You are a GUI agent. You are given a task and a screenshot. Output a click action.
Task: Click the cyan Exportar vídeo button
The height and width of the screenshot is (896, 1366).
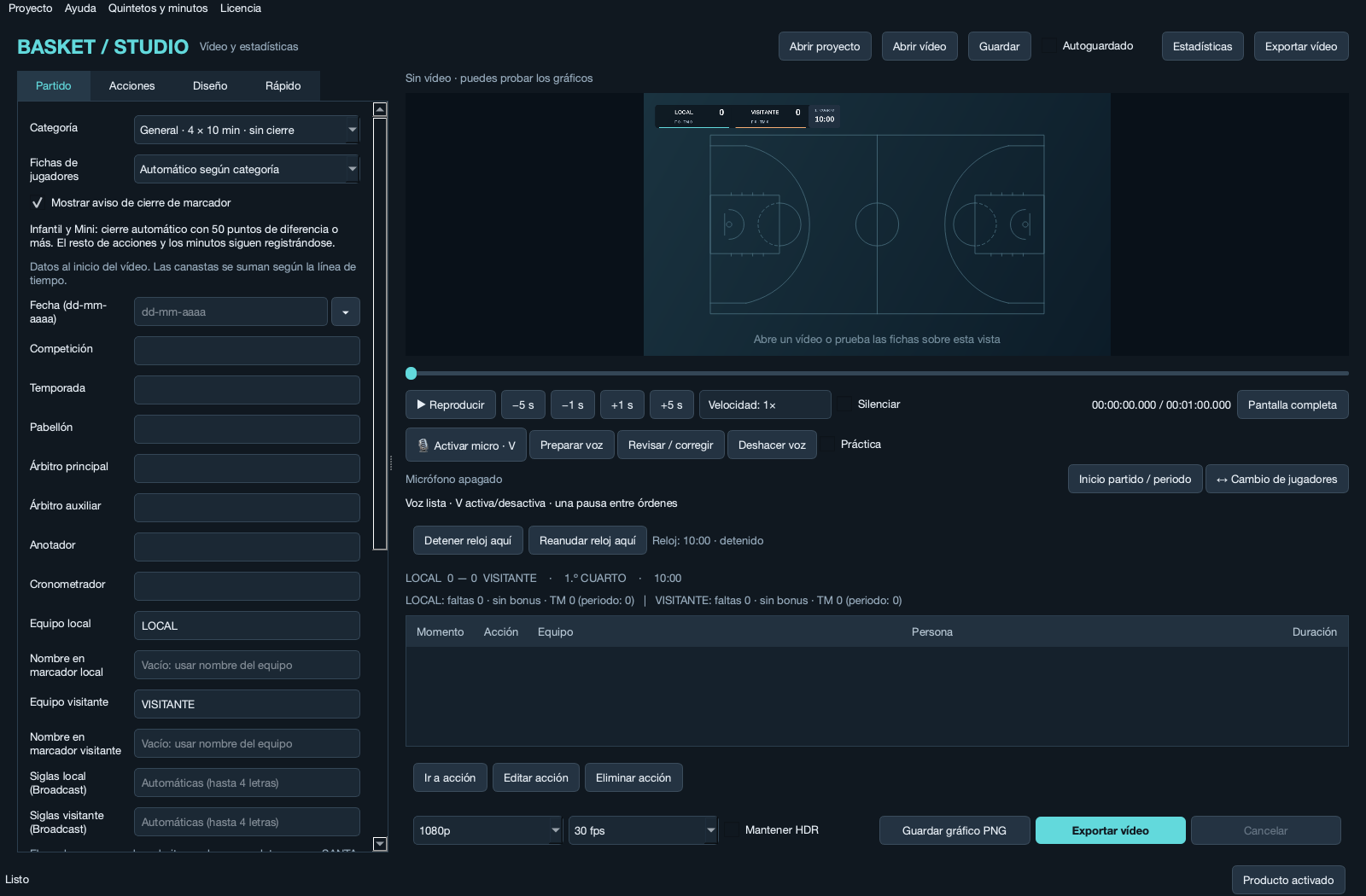(x=1111, y=830)
